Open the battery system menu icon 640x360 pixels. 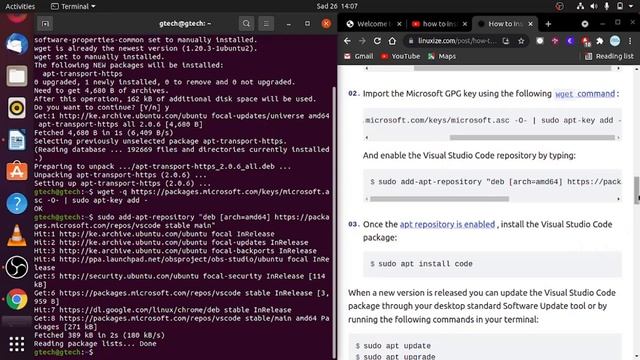click(x=620, y=6)
